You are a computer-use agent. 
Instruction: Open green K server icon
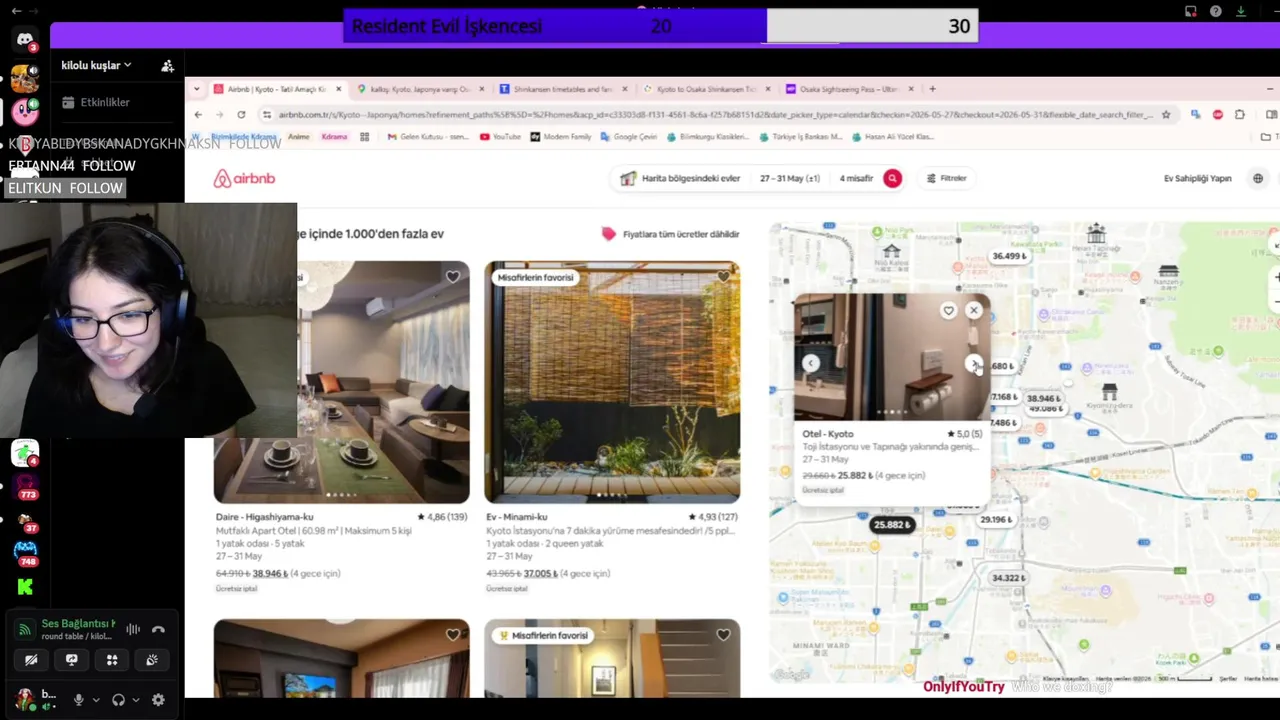(25, 586)
